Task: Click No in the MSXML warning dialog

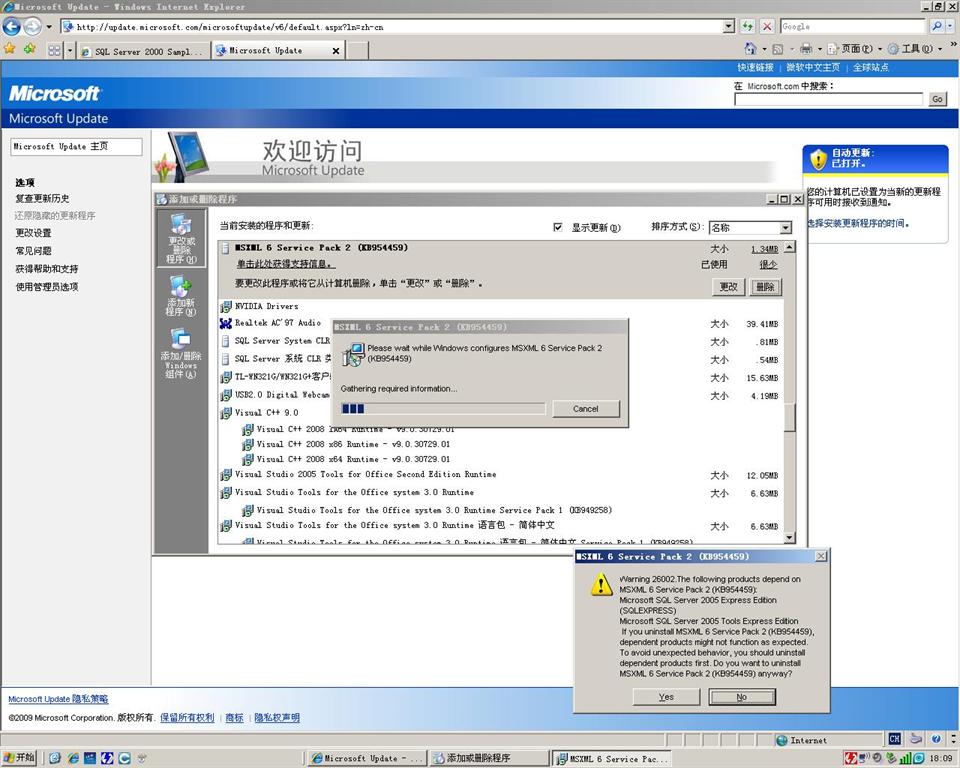Action: 742,697
